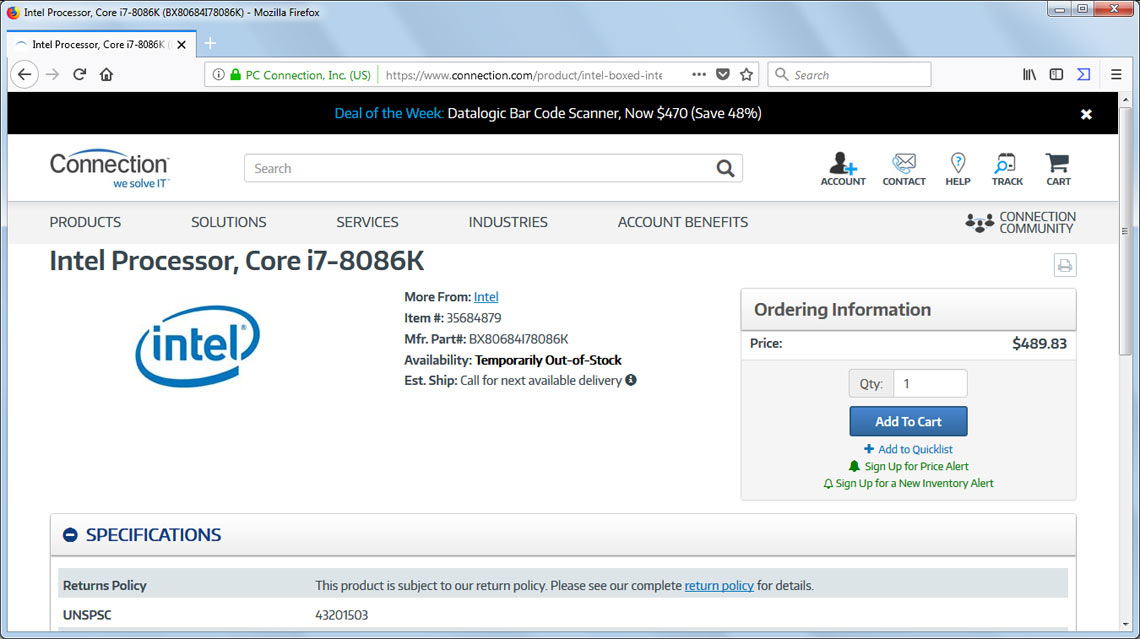
Task: Click the page vertical scrollbar thumb
Action: point(1125,230)
